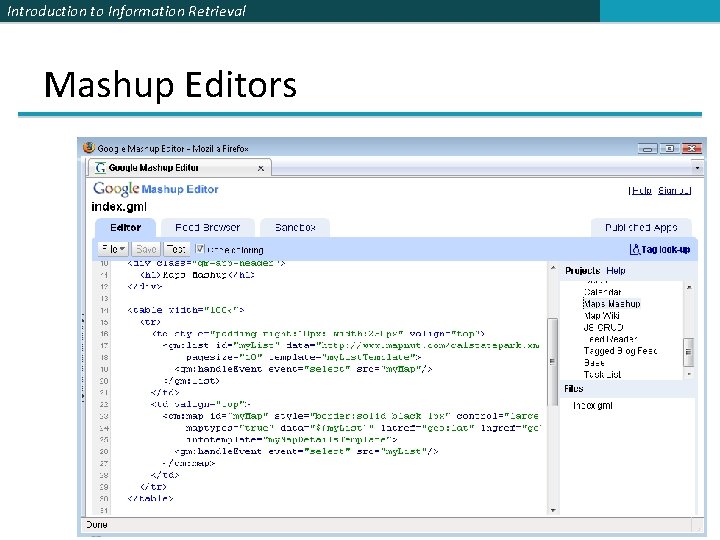
Task: Click the project list scroll-down arrow
Action: coord(689,375)
